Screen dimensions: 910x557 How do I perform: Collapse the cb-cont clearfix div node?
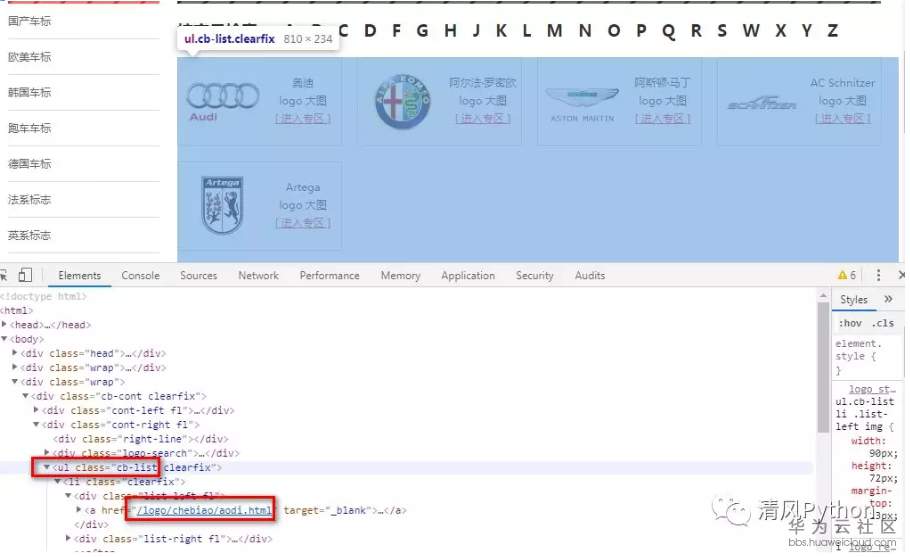click(x=25, y=396)
